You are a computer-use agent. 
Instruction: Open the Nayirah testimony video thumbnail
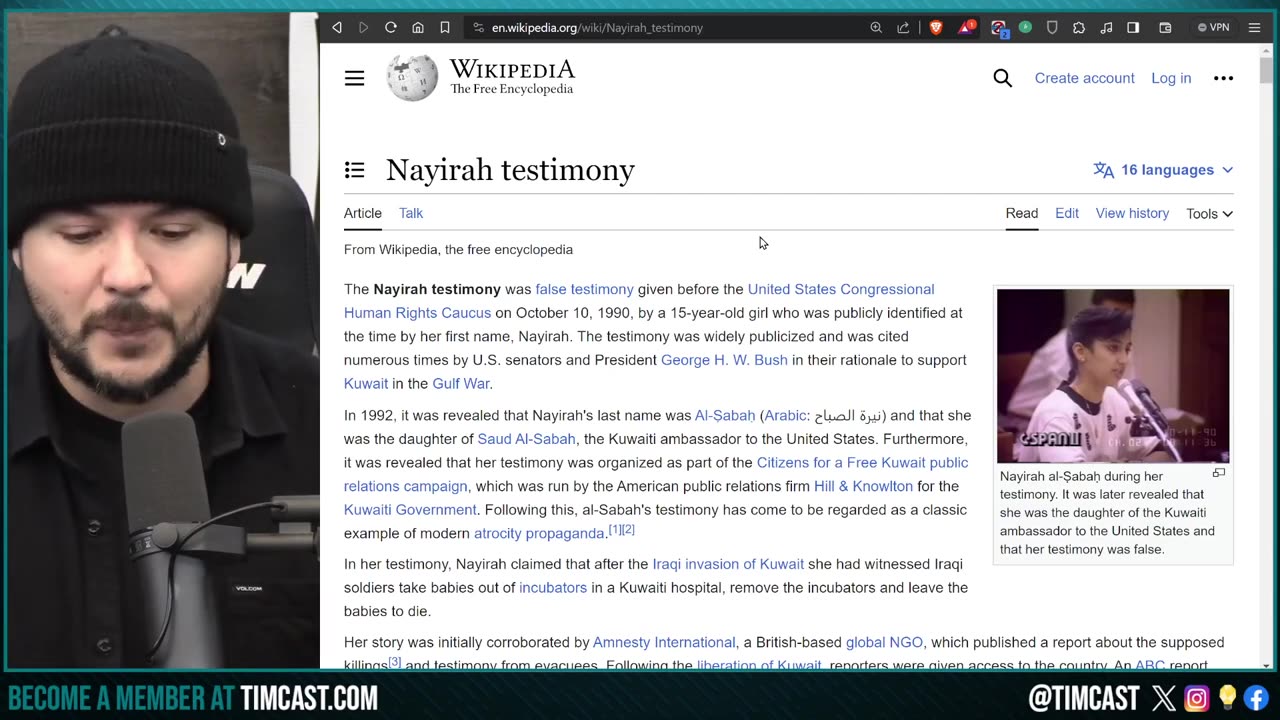[x=1113, y=376]
